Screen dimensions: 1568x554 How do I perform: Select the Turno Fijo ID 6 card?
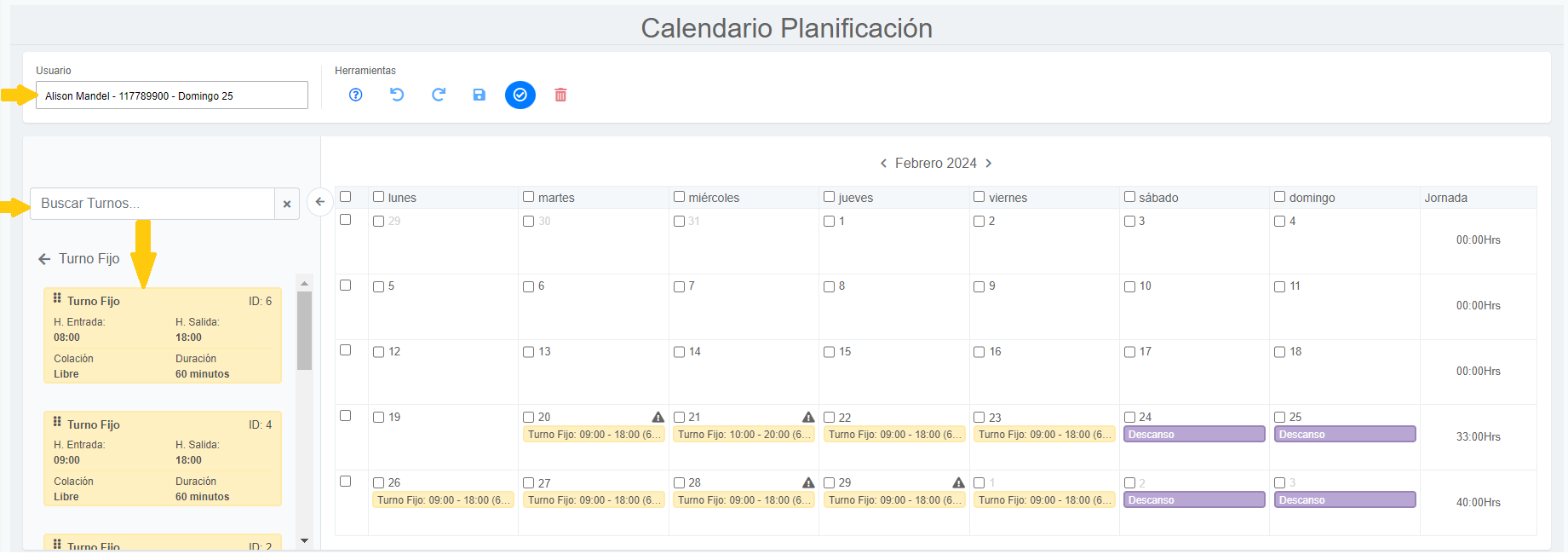pos(162,336)
